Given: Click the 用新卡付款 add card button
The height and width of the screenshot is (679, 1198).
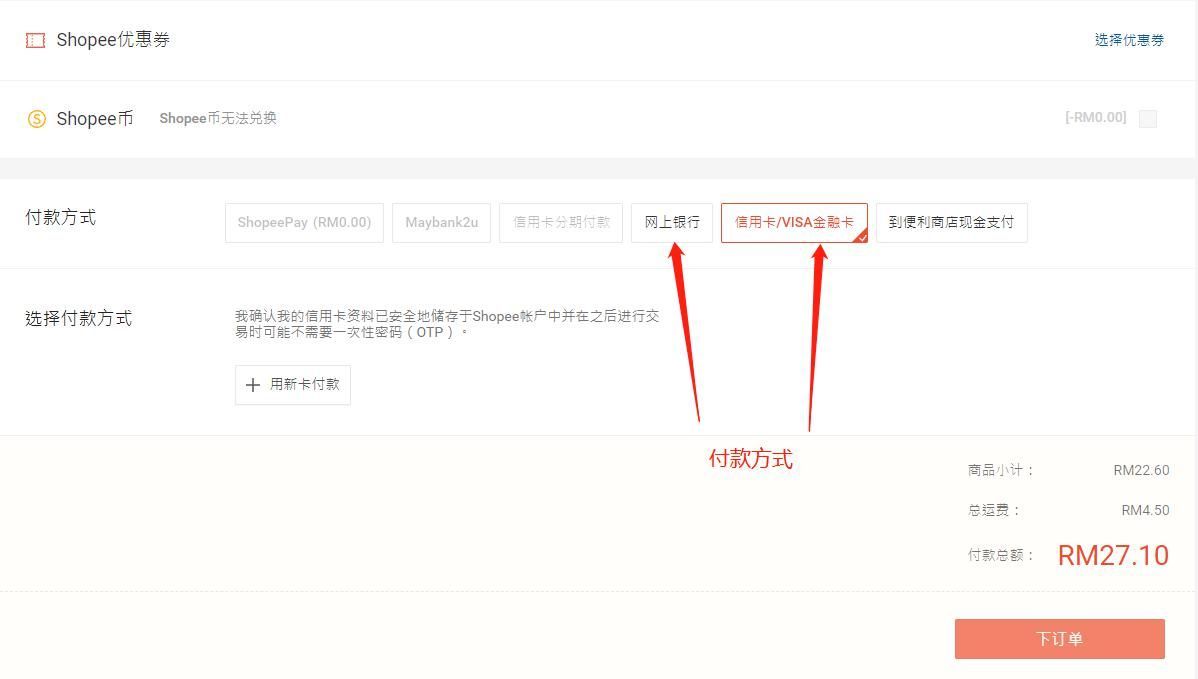Looking at the screenshot, I should 293,385.
